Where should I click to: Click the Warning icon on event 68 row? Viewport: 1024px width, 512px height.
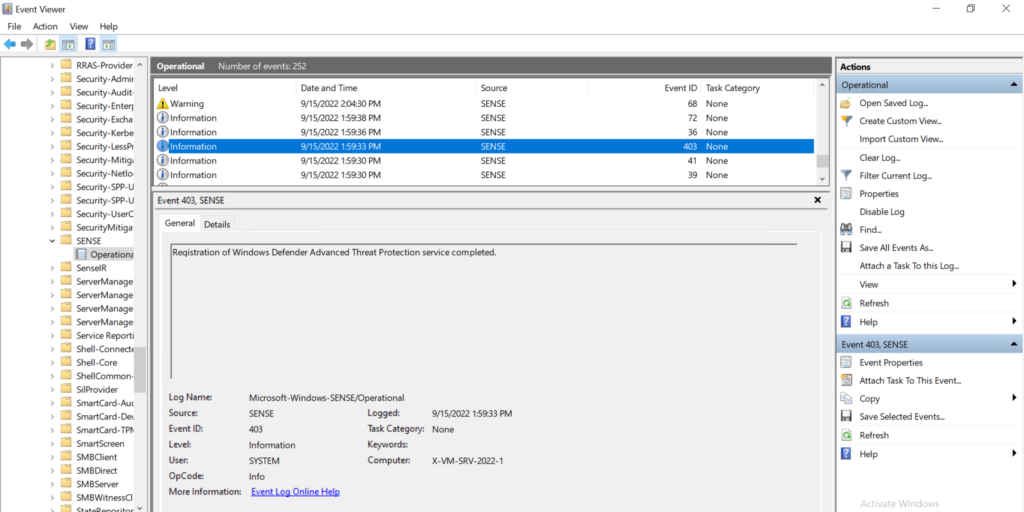163,103
